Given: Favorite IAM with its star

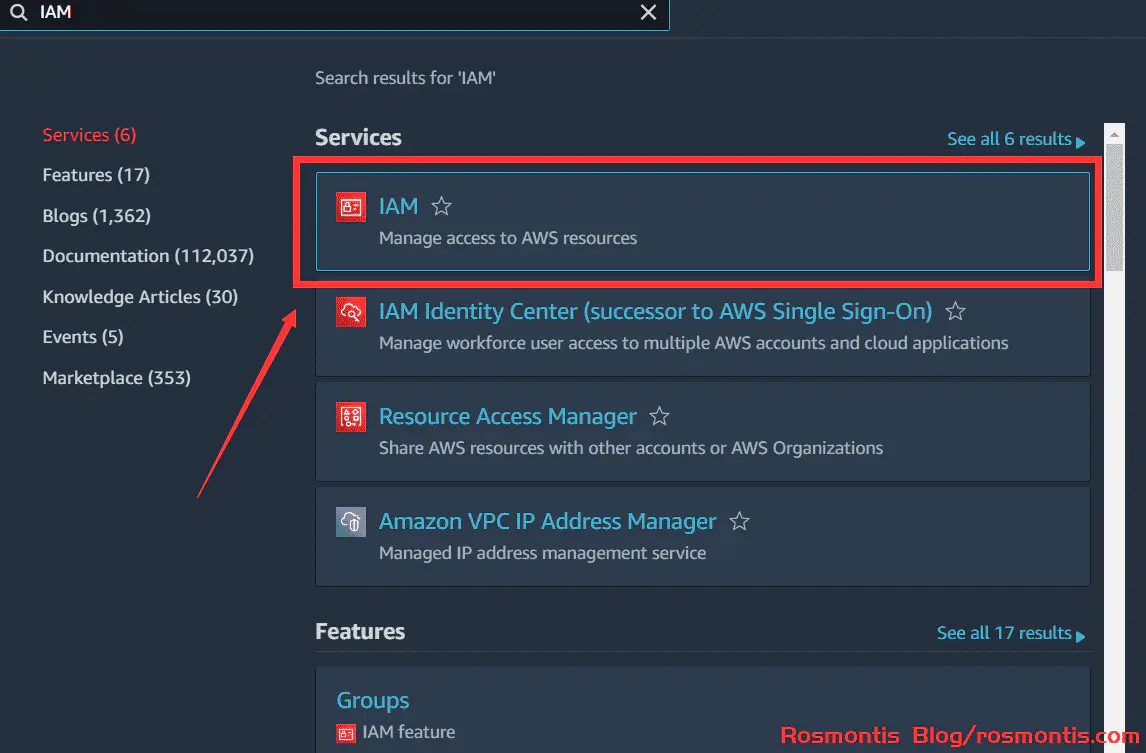Looking at the screenshot, I should point(441,206).
